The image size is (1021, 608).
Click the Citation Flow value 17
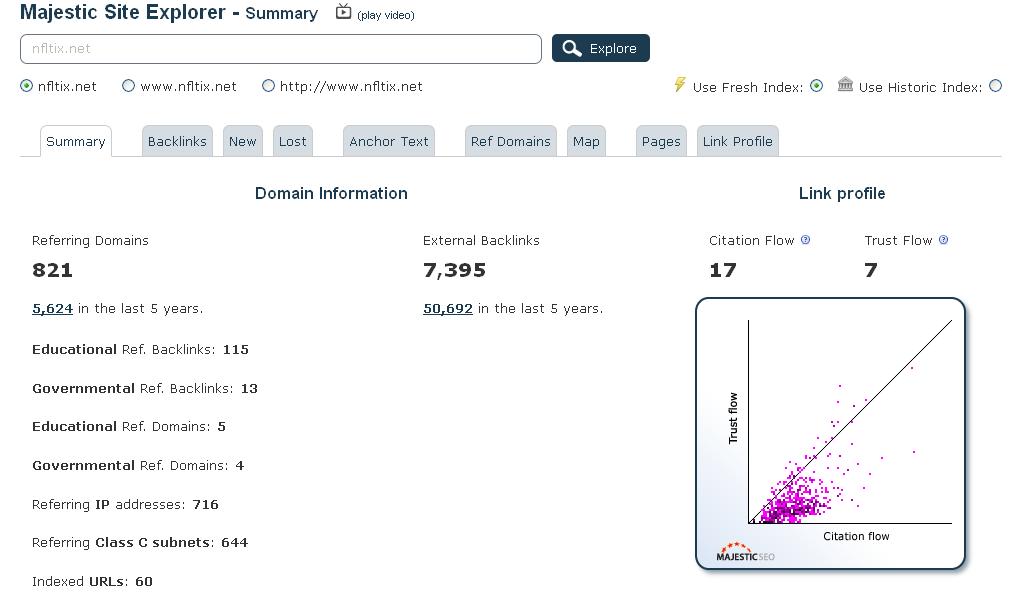[723, 270]
